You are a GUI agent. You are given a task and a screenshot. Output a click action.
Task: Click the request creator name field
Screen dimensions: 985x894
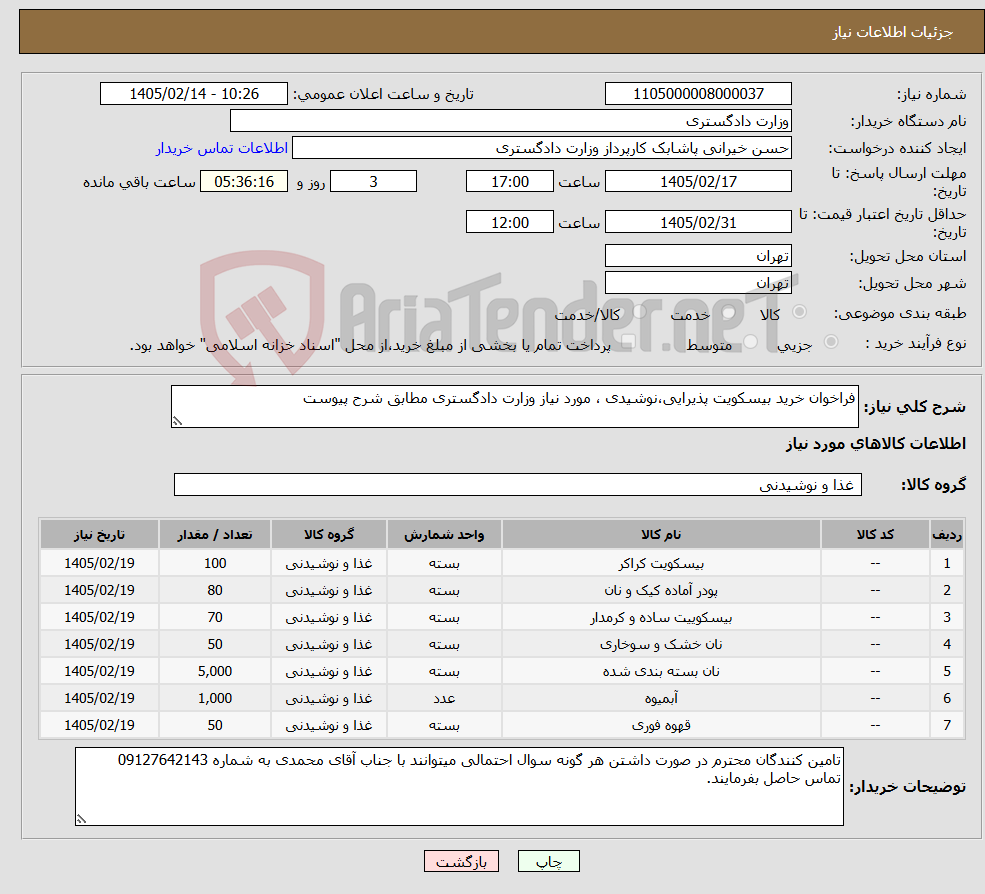(x=541, y=148)
